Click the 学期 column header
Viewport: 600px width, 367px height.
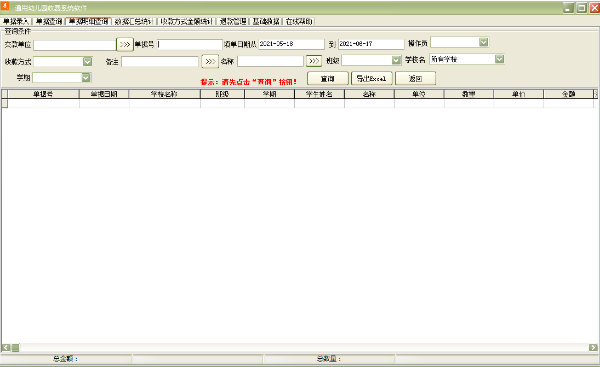269,94
